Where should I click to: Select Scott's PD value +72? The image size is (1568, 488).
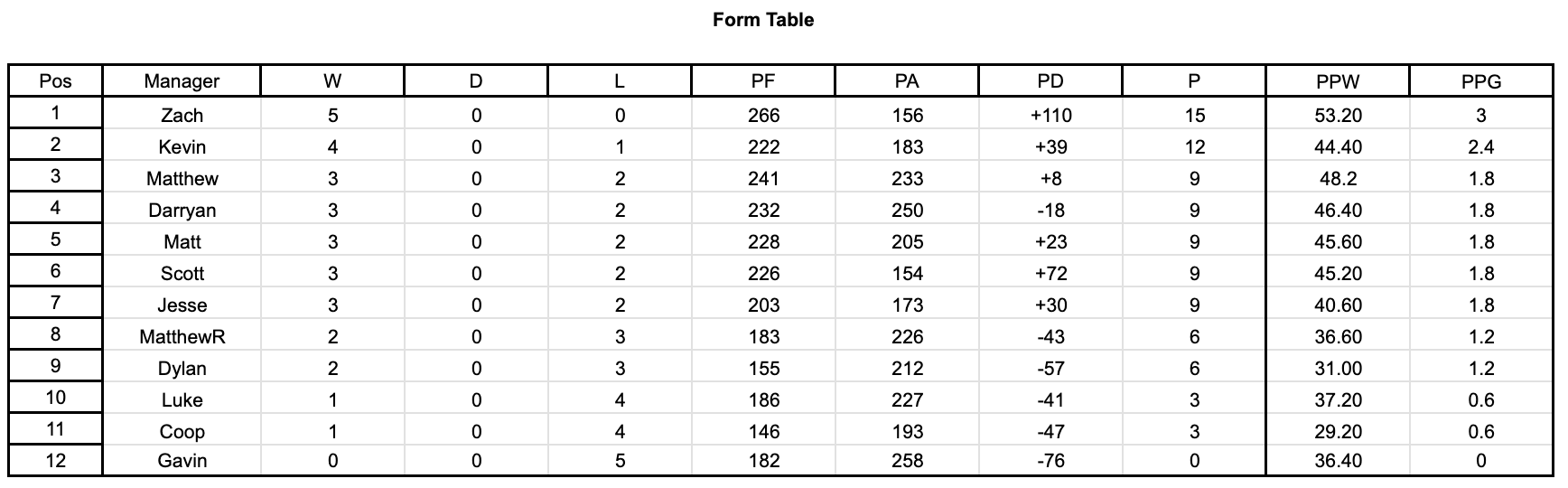(x=1050, y=274)
